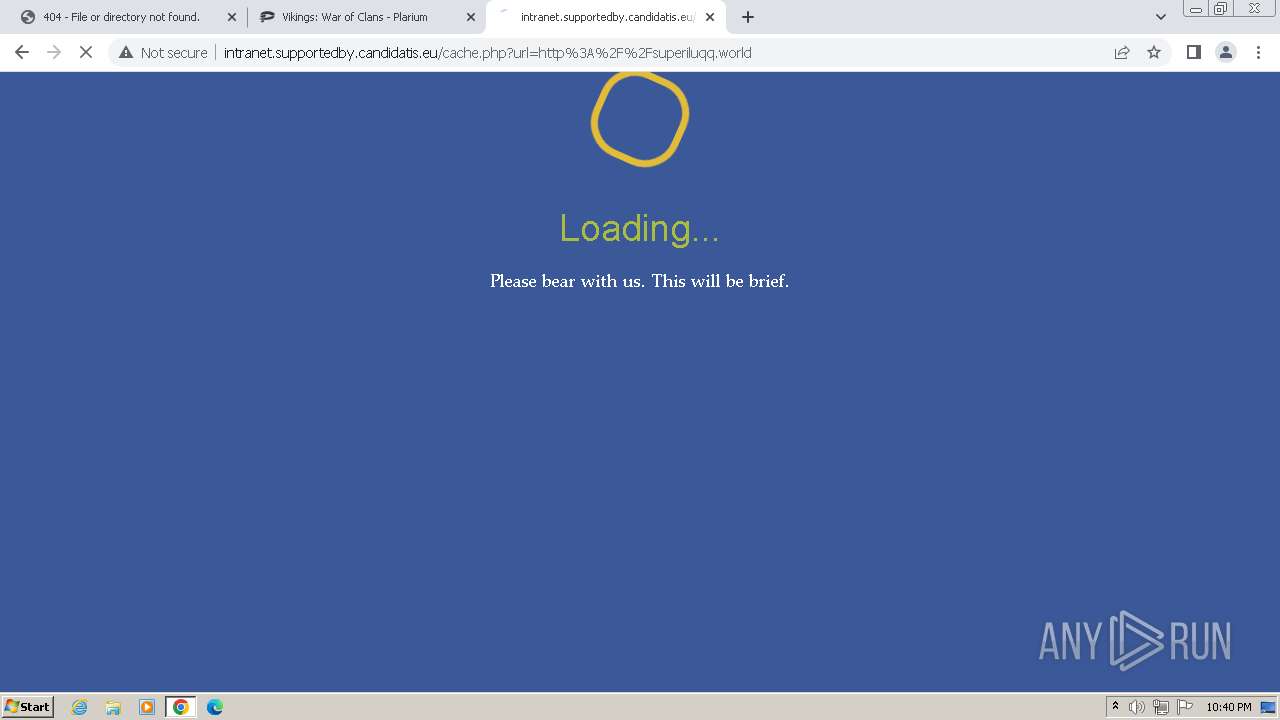Close the Vikings: War of Clans tab

[471, 17]
